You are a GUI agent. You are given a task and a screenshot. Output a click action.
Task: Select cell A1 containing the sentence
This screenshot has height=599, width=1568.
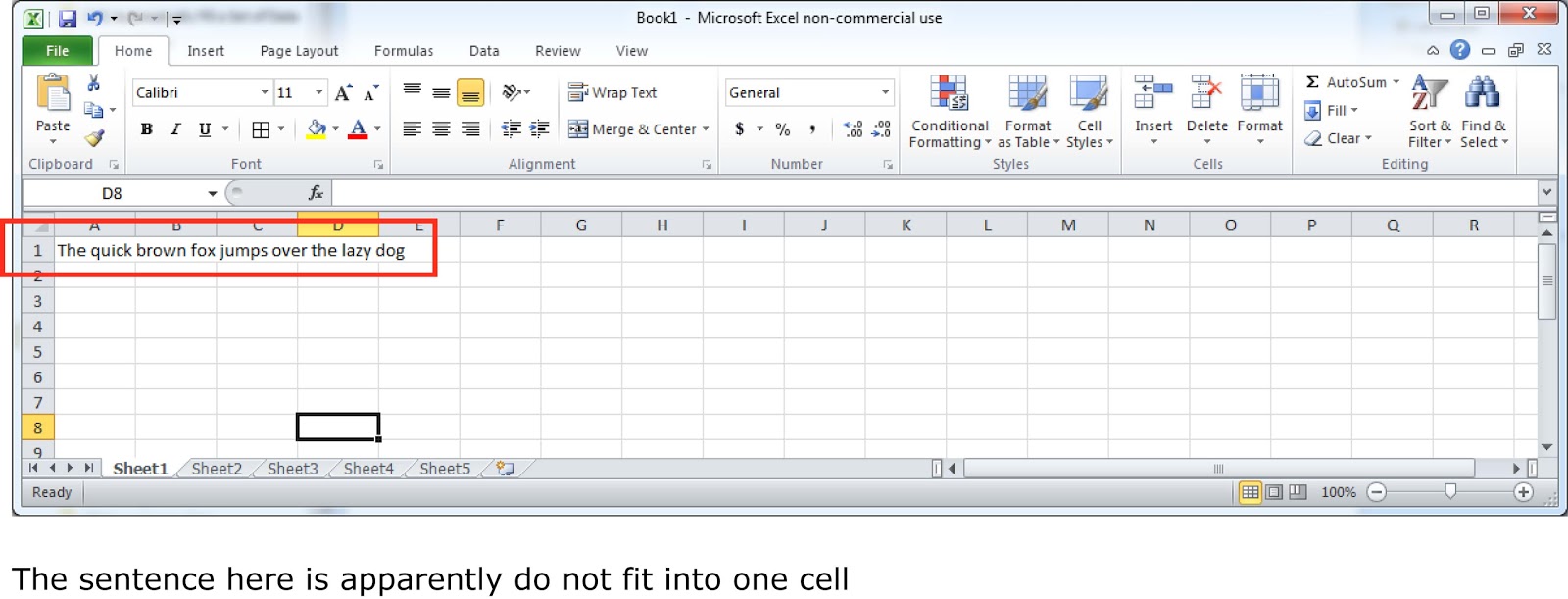tap(94, 251)
